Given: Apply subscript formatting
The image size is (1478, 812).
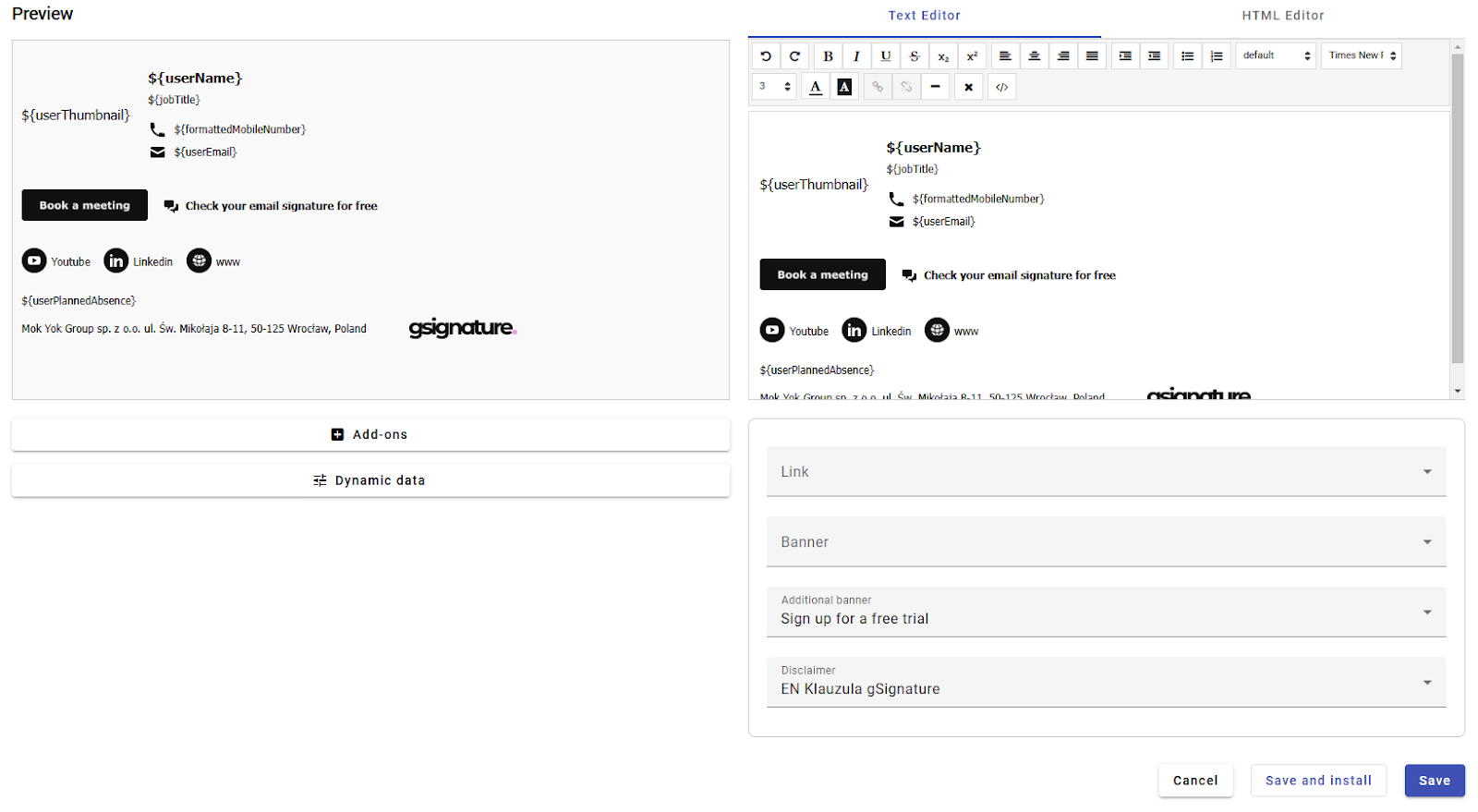Looking at the screenshot, I should pyautogui.click(x=943, y=56).
